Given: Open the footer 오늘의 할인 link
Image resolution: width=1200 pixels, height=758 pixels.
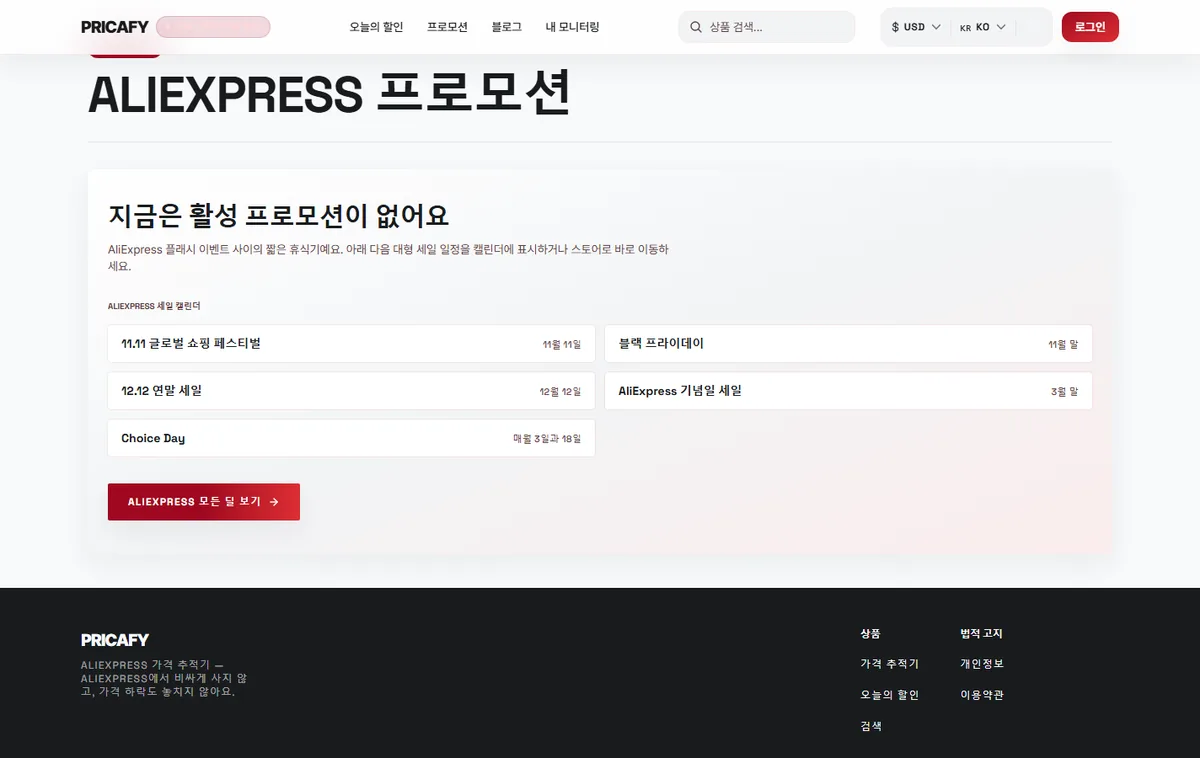Looking at the screenshot, I should (889, 695).
